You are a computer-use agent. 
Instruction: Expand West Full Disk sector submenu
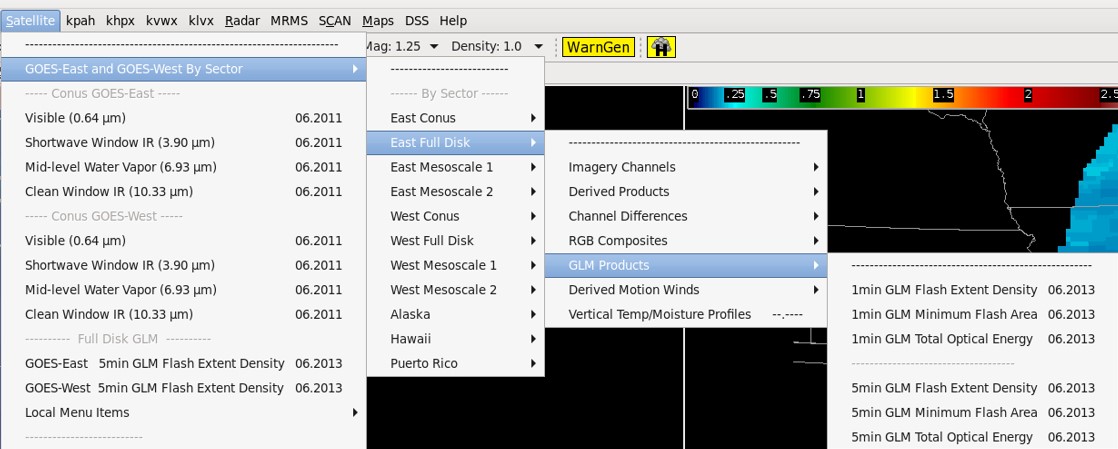tap(456, 241)
